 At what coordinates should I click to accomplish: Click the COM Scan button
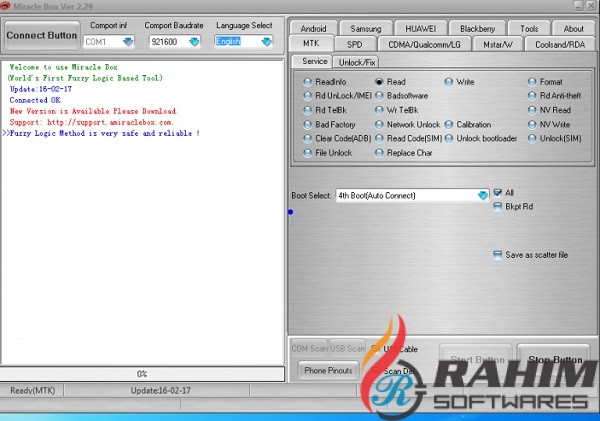coord(309,349)
